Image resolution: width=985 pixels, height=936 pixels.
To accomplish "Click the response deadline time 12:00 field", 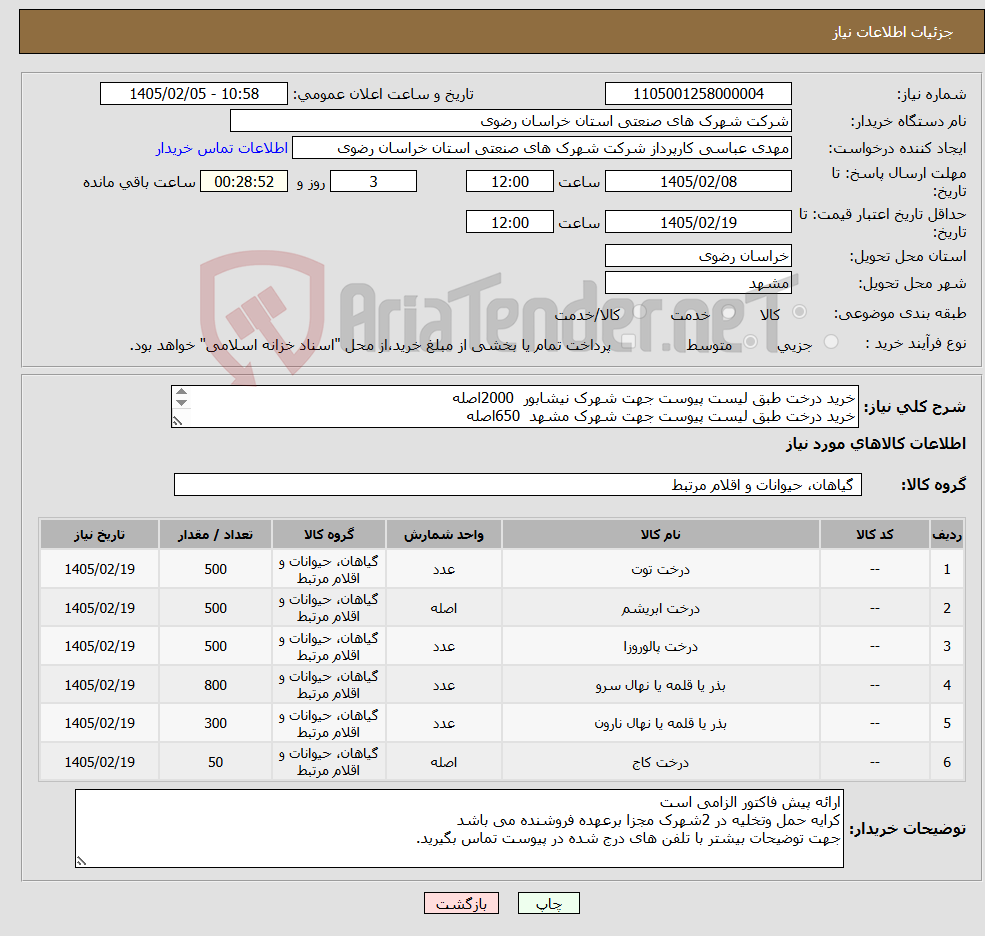I will [509, 182].
